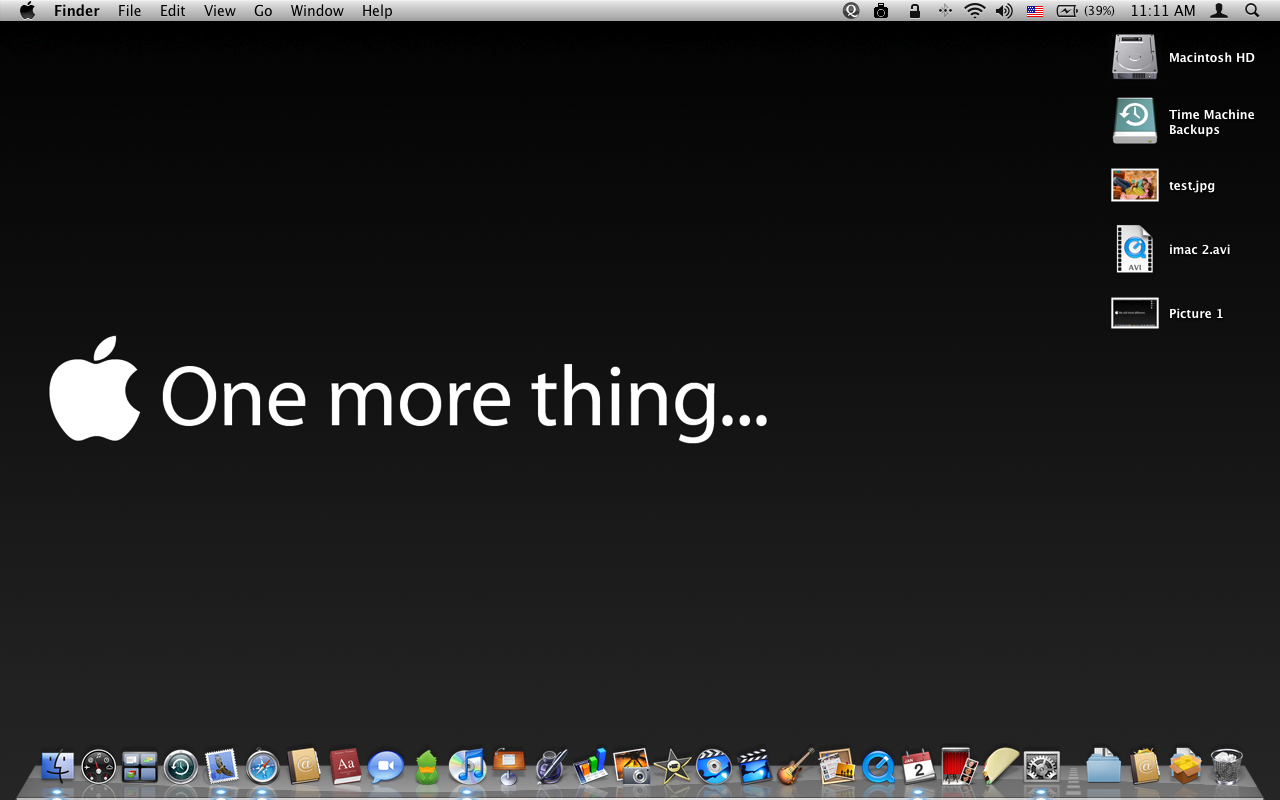
Task: Launch Safari from the Dock
Action: point(263,767)
